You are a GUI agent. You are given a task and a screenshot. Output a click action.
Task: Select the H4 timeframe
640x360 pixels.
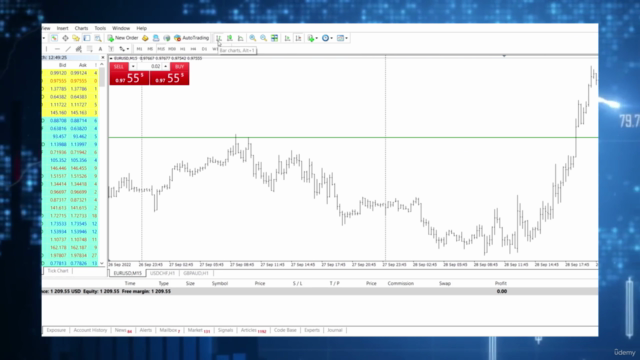tap(193, 49)
